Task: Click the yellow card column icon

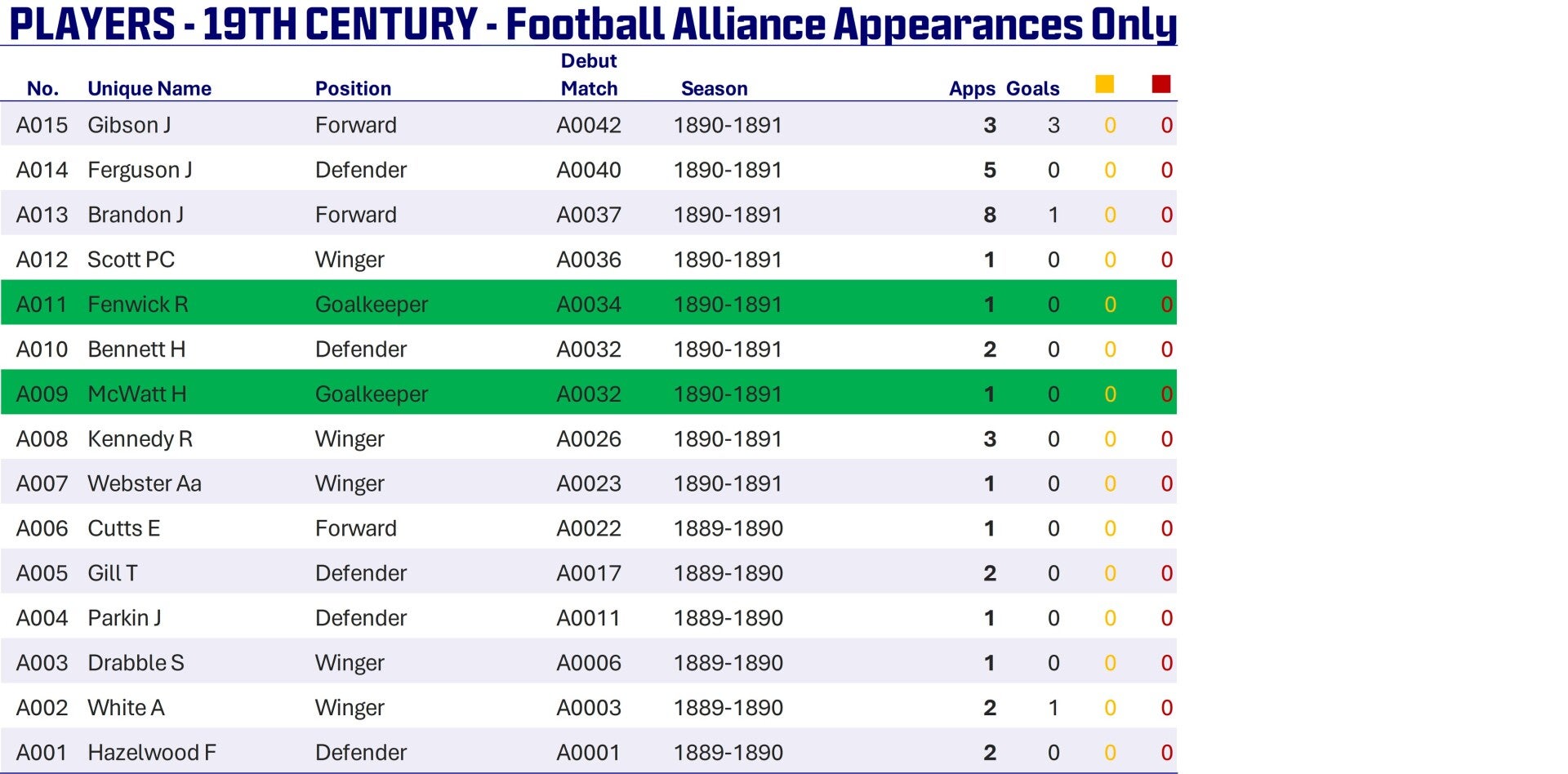Action: pyautogui.click(x=1104, y=84)
